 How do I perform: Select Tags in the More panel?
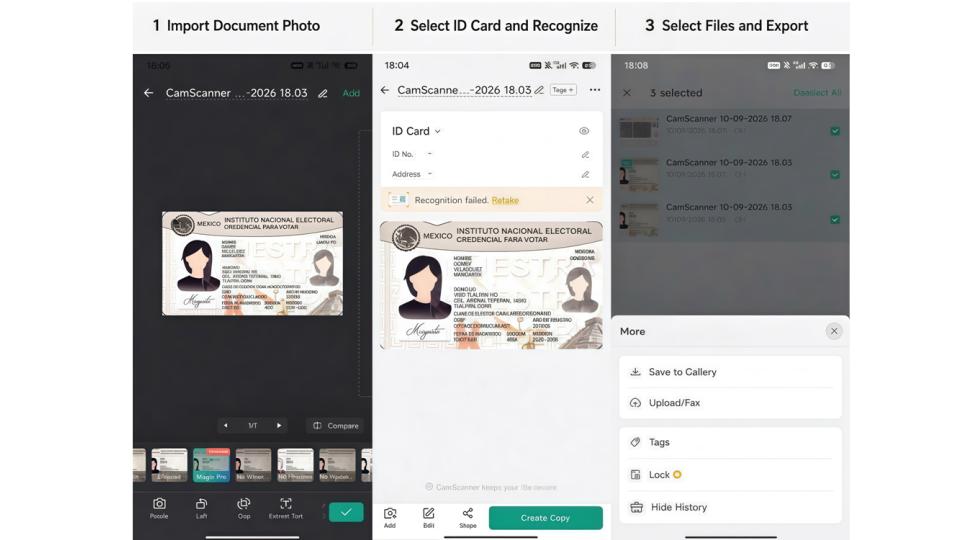(x=730, y=442)
